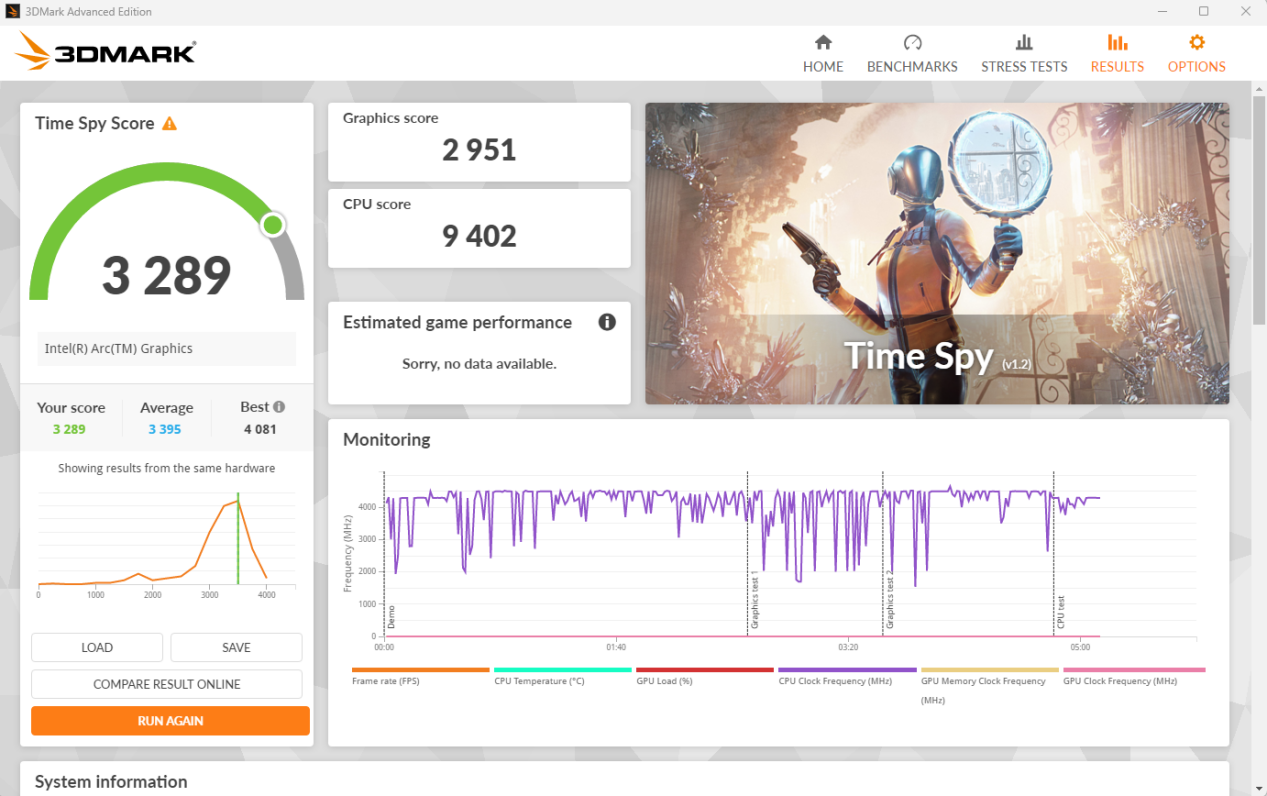This screenshot has width=1267, height=796.
Task: Click the Time Spy artwork thumbnail
Action: tap(937, 253)
